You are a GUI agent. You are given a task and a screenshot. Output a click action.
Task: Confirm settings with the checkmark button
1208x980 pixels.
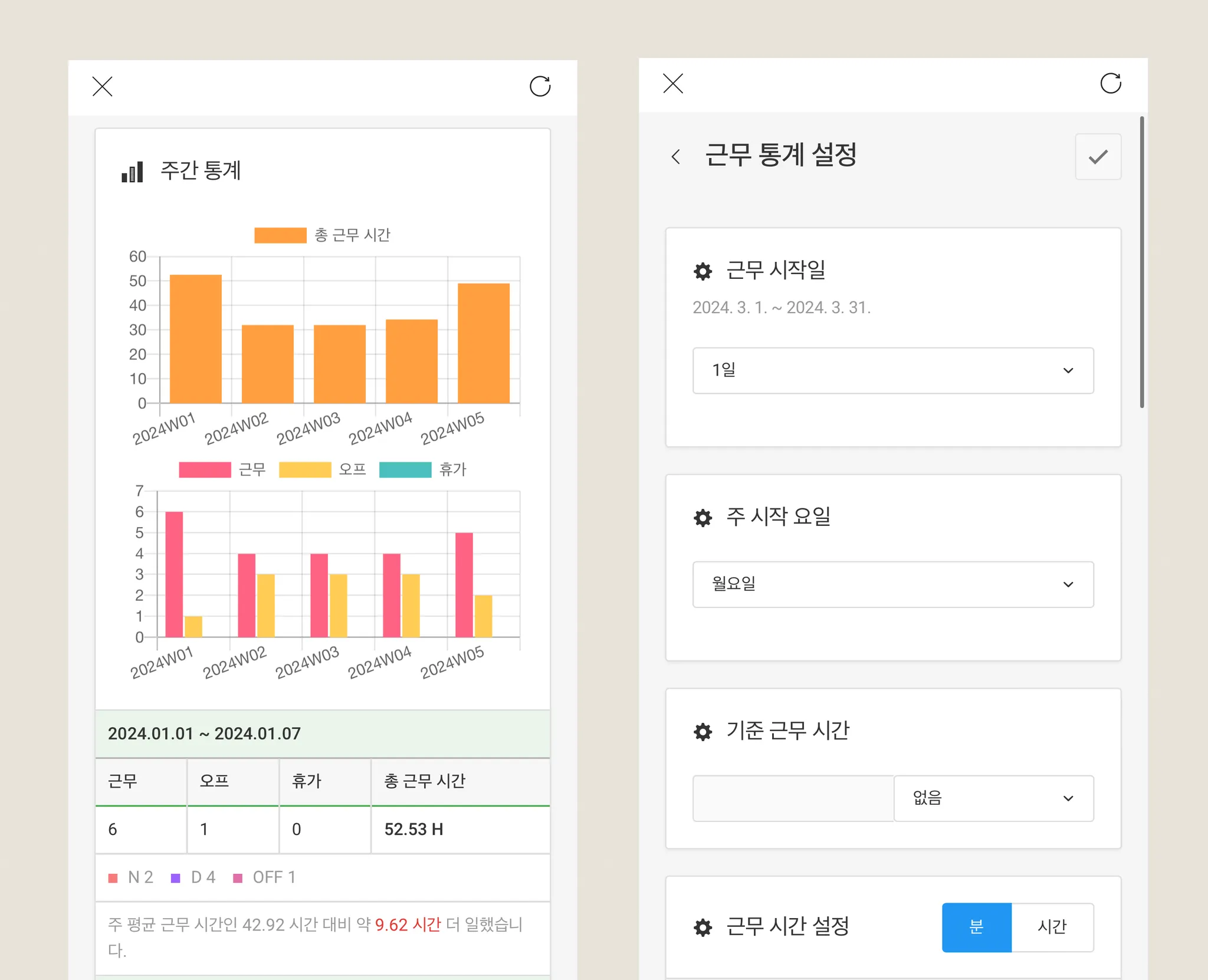[1098, 157]
